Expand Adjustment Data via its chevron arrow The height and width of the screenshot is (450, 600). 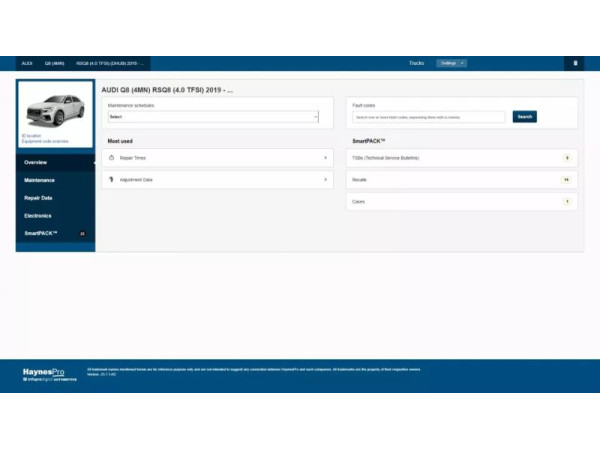[326, 180]
